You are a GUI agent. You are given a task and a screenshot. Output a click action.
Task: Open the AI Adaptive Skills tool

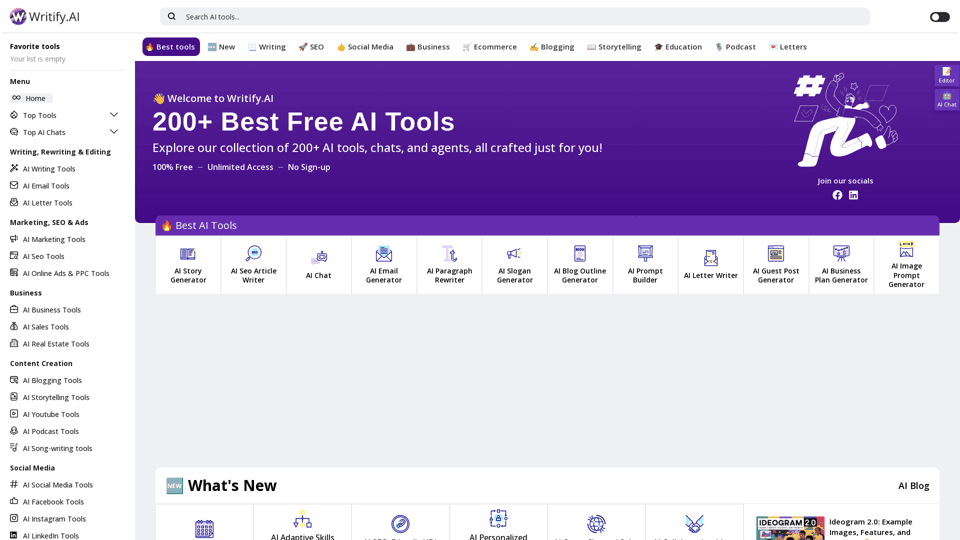click(x=302, y=524)
